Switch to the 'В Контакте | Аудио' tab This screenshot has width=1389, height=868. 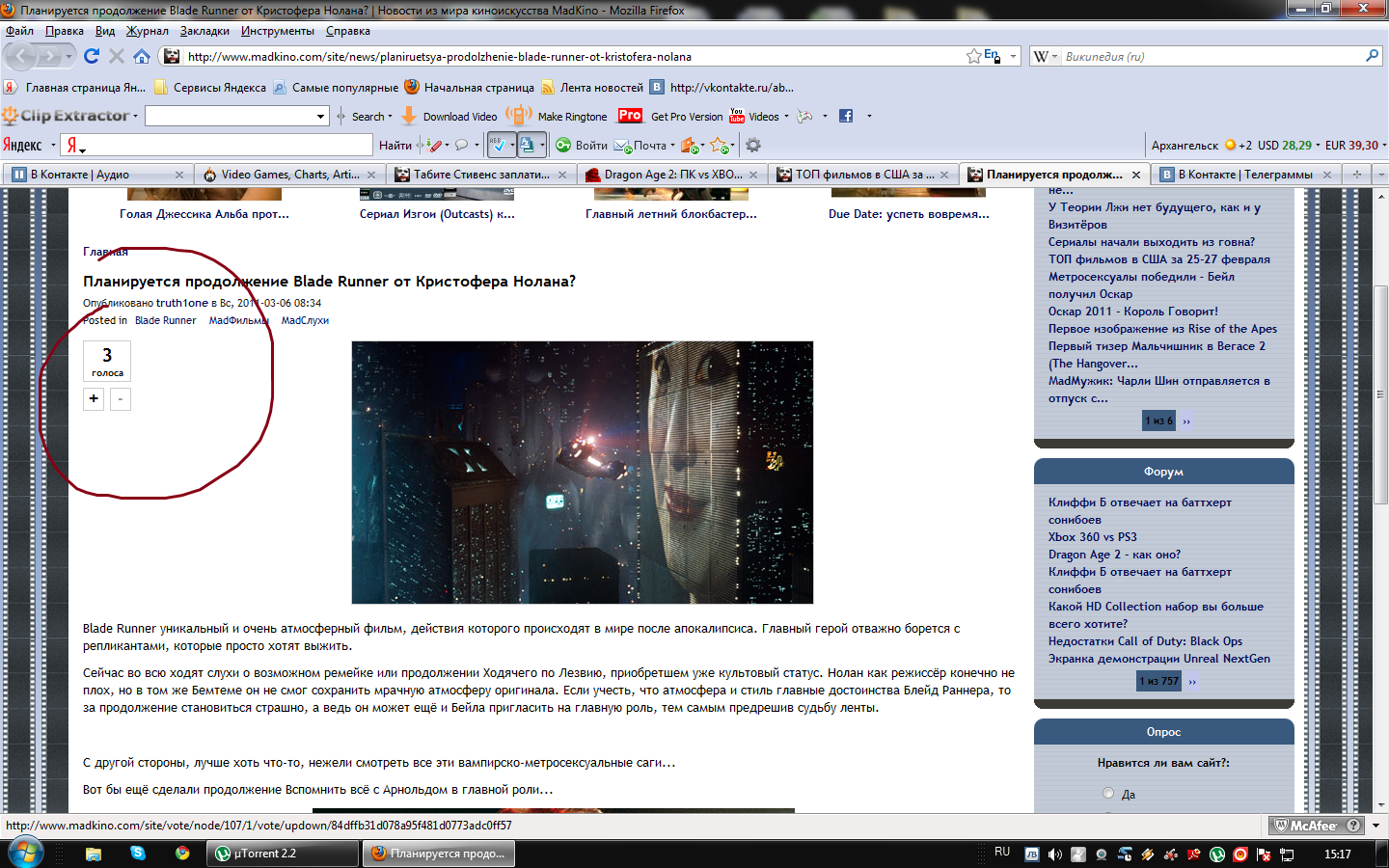pos(97,175)
